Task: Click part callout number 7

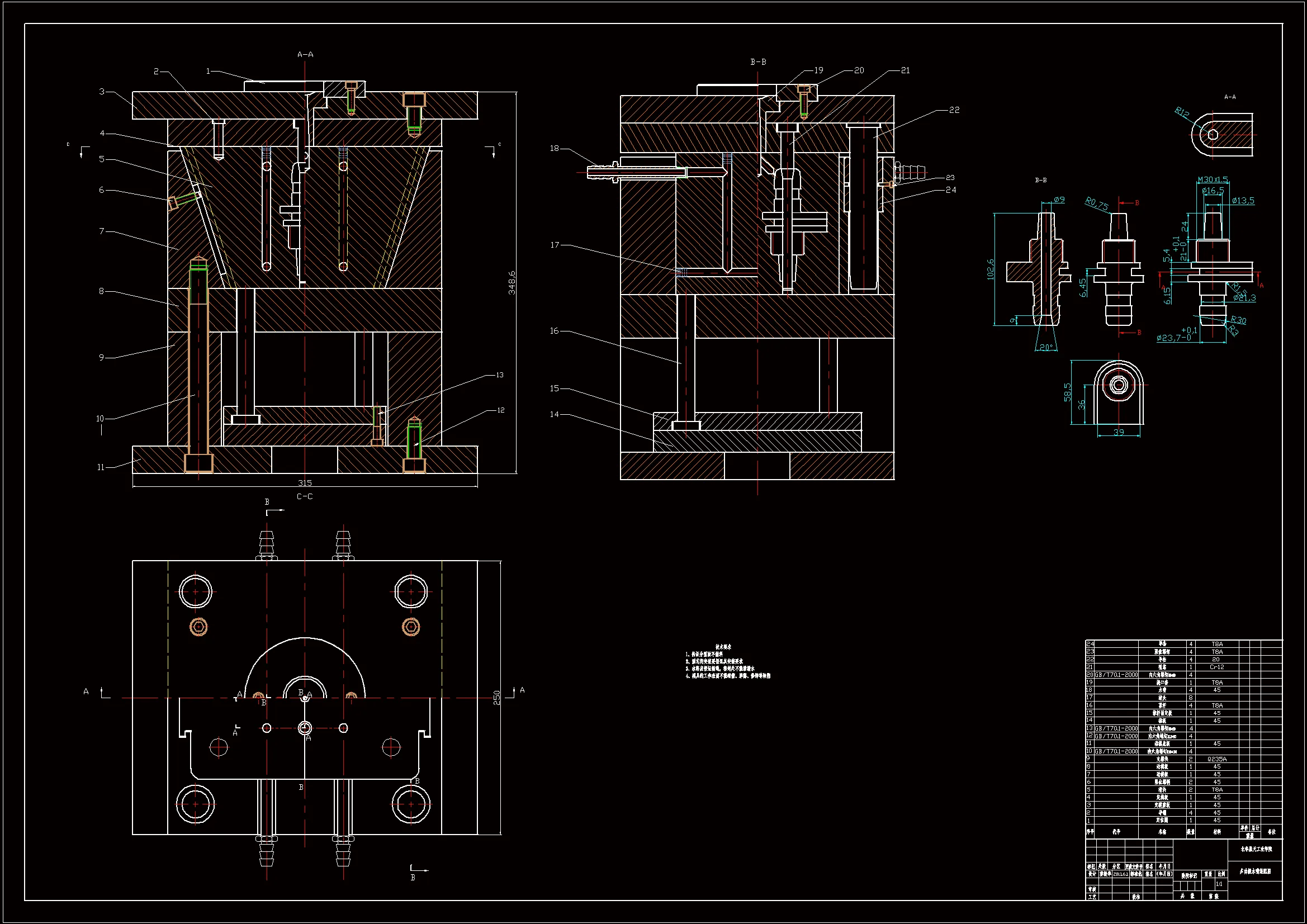Action: pos(101,231)
